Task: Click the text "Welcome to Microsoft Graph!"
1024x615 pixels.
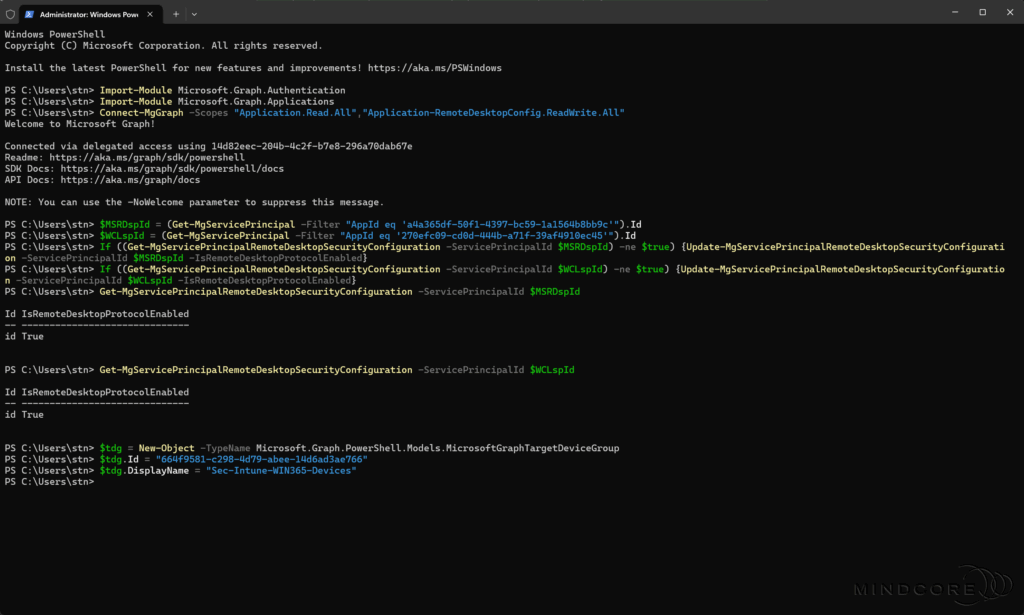Action: pyautogui.click(x=80, y=124)
